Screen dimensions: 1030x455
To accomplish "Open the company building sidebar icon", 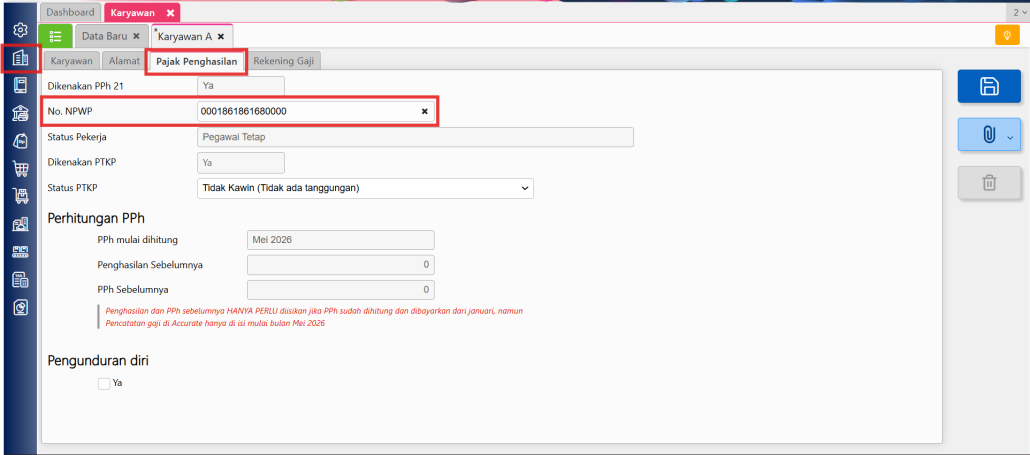I will 20,58.
